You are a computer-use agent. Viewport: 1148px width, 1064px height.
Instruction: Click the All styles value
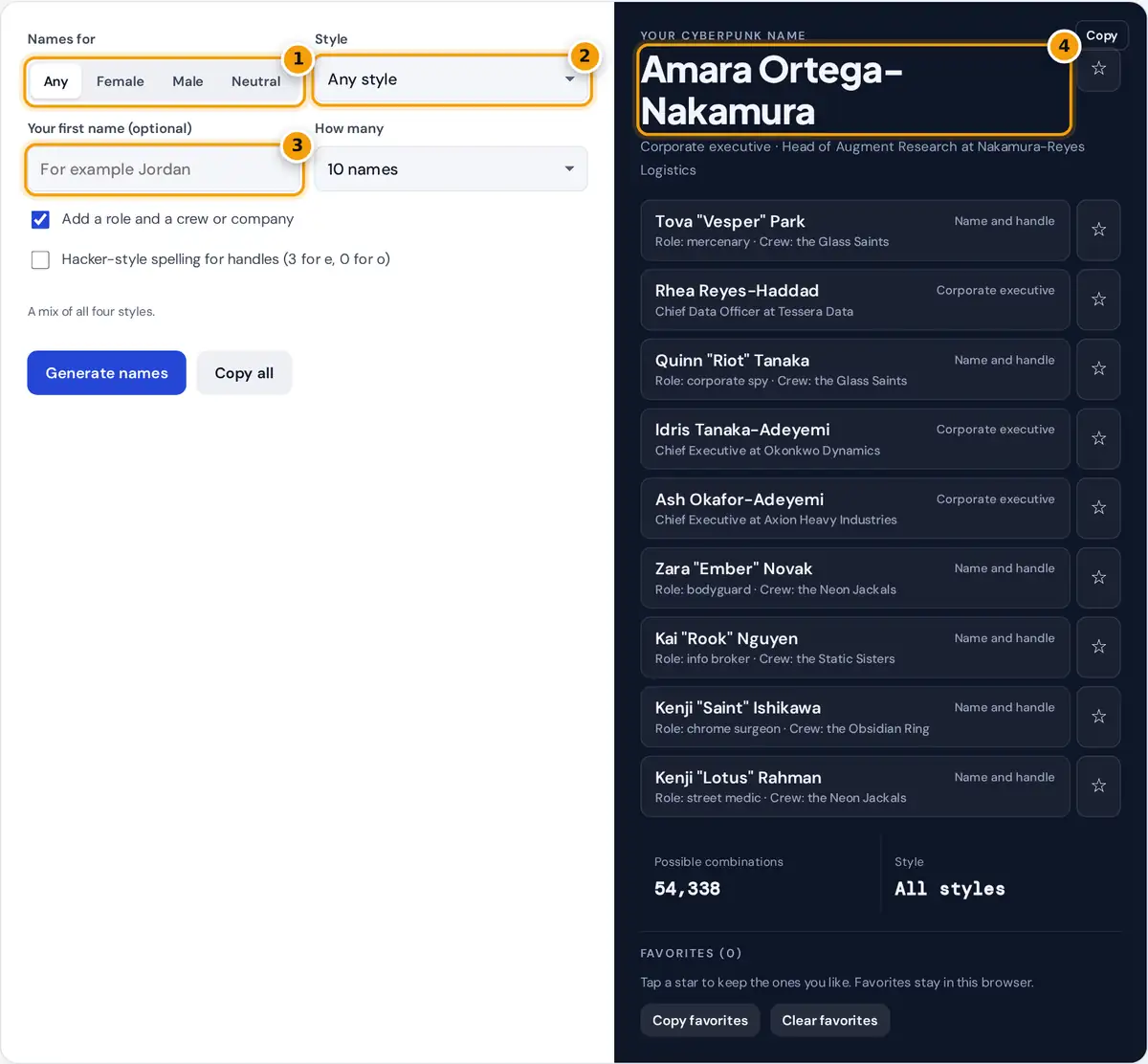click(x=950, y=889)
